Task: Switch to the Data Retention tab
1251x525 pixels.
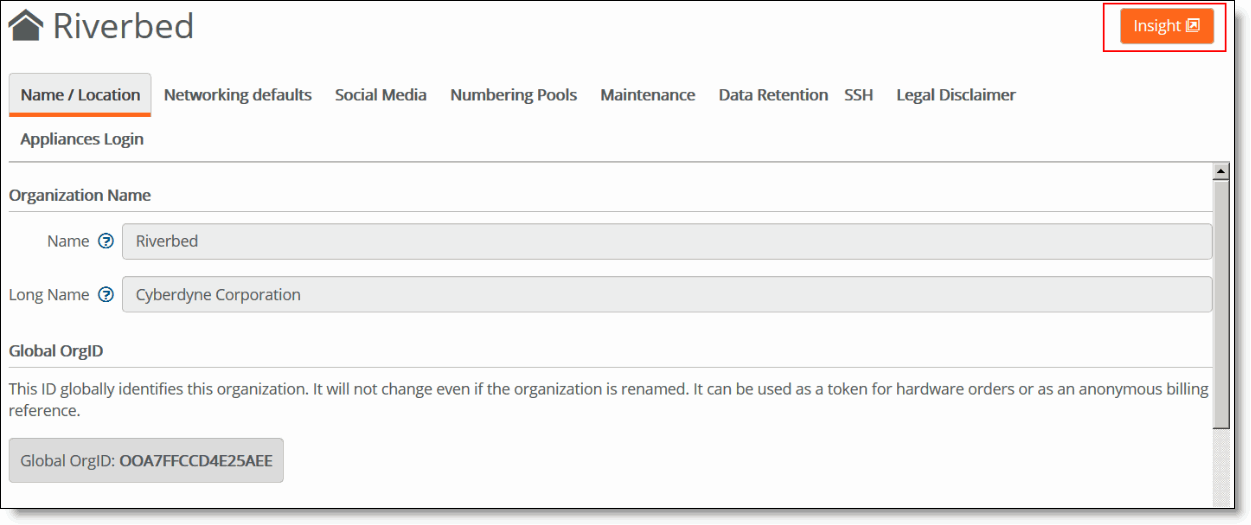Action: tap(773, 95)
